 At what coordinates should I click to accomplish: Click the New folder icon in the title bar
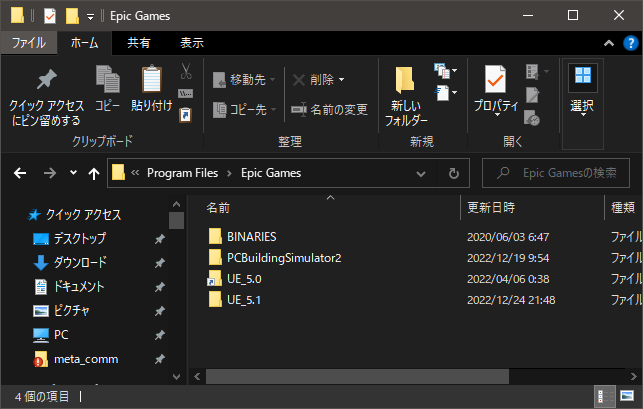[x=72, y=16]
